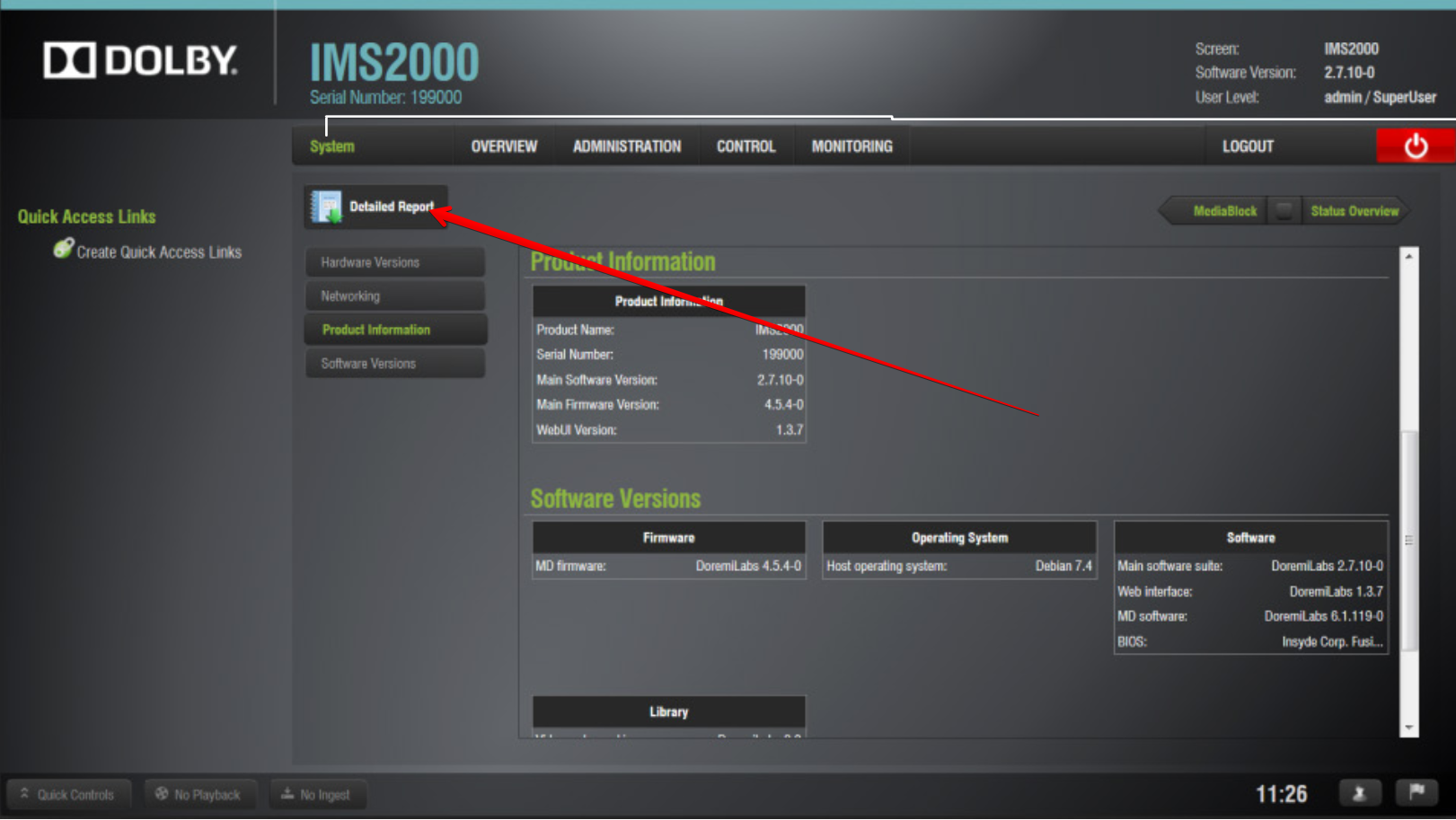Click the scrollbar up arrow
This screenshot has height=820, width=1456.
coord(1409,257)
